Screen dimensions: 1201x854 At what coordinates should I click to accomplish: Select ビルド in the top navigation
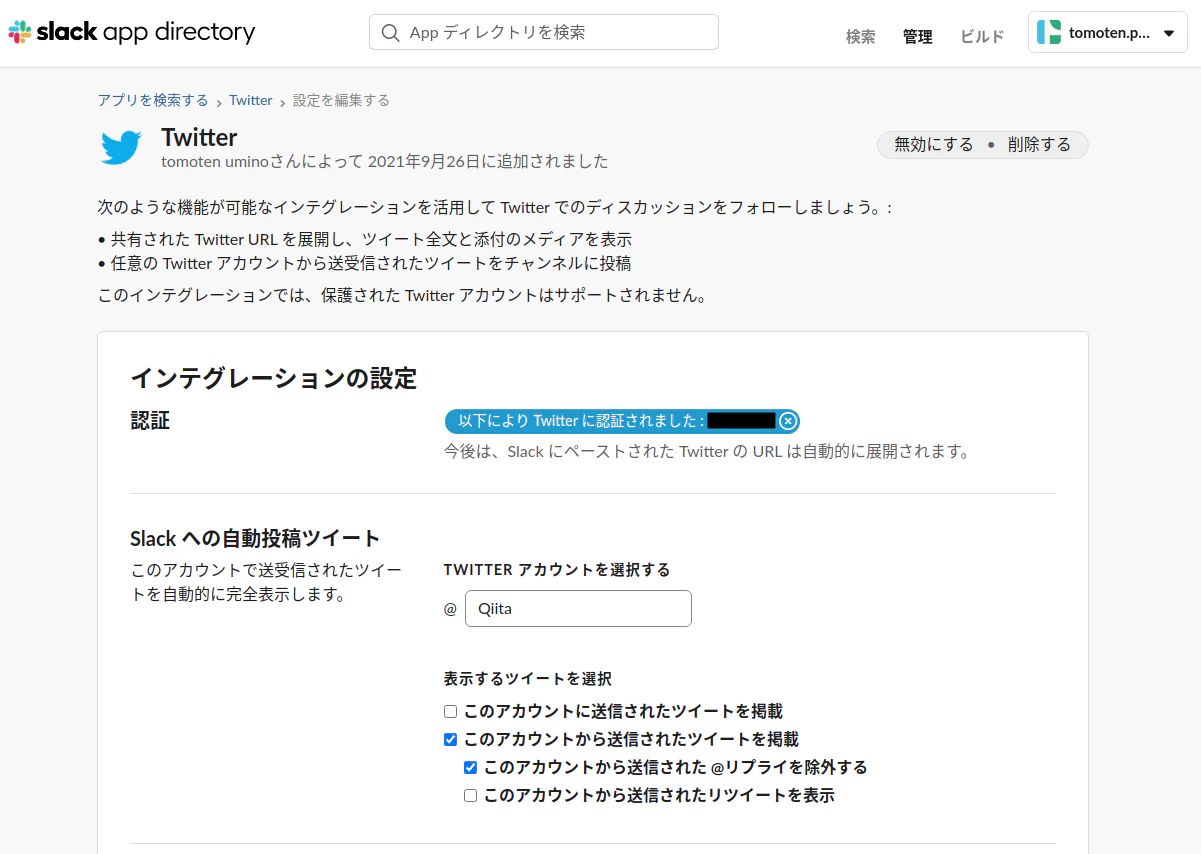coord(981,36)
